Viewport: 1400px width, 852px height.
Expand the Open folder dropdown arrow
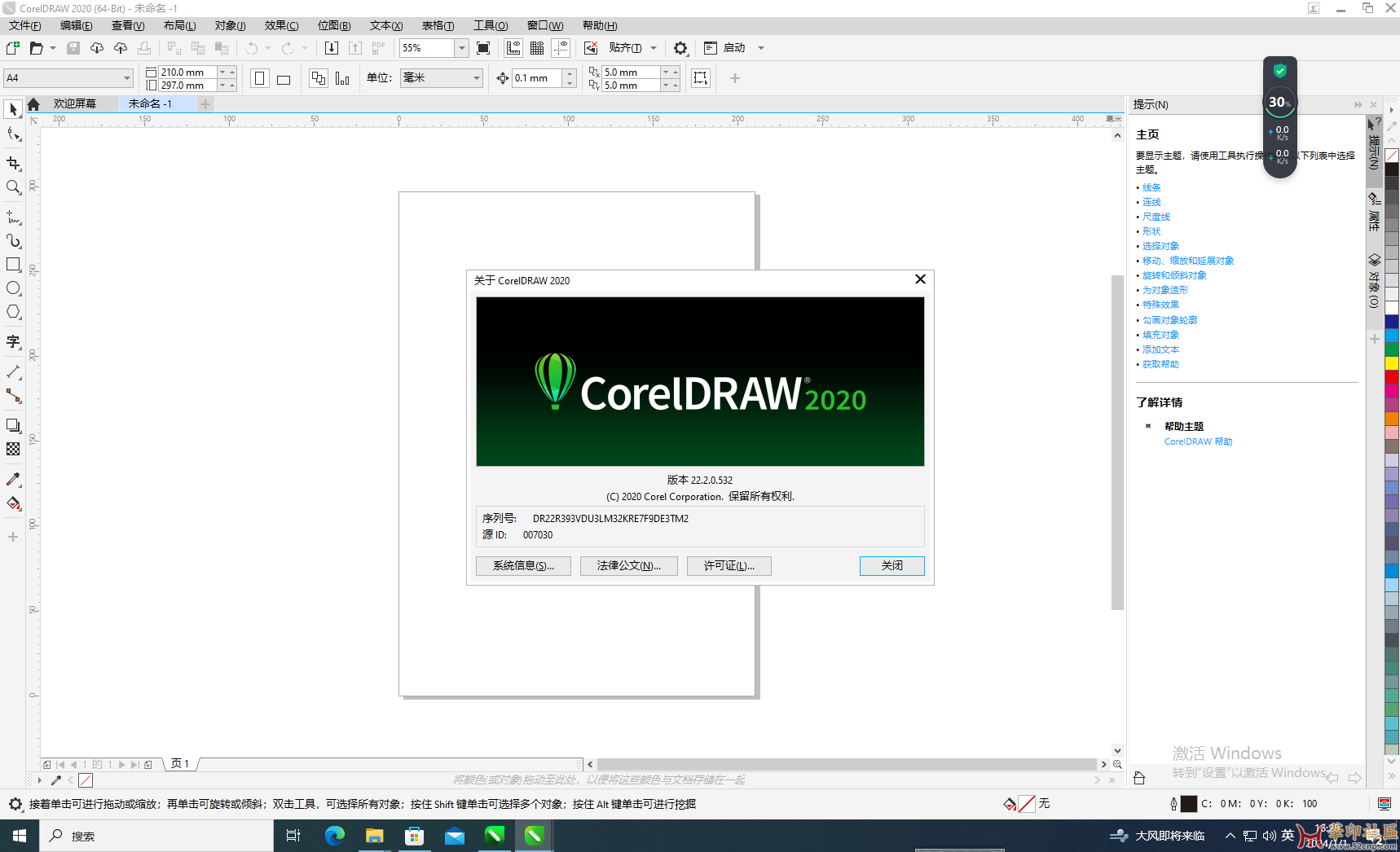(x=53, y=48)
